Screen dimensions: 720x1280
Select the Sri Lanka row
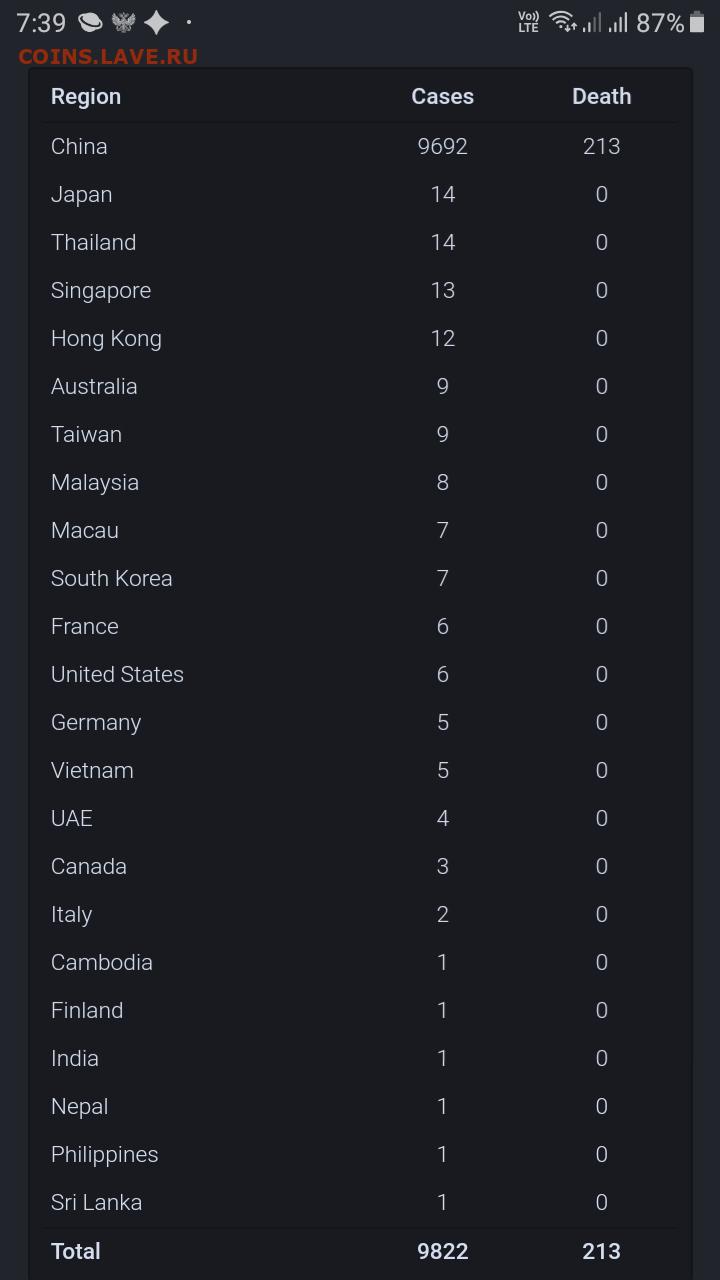[96, 1202]
